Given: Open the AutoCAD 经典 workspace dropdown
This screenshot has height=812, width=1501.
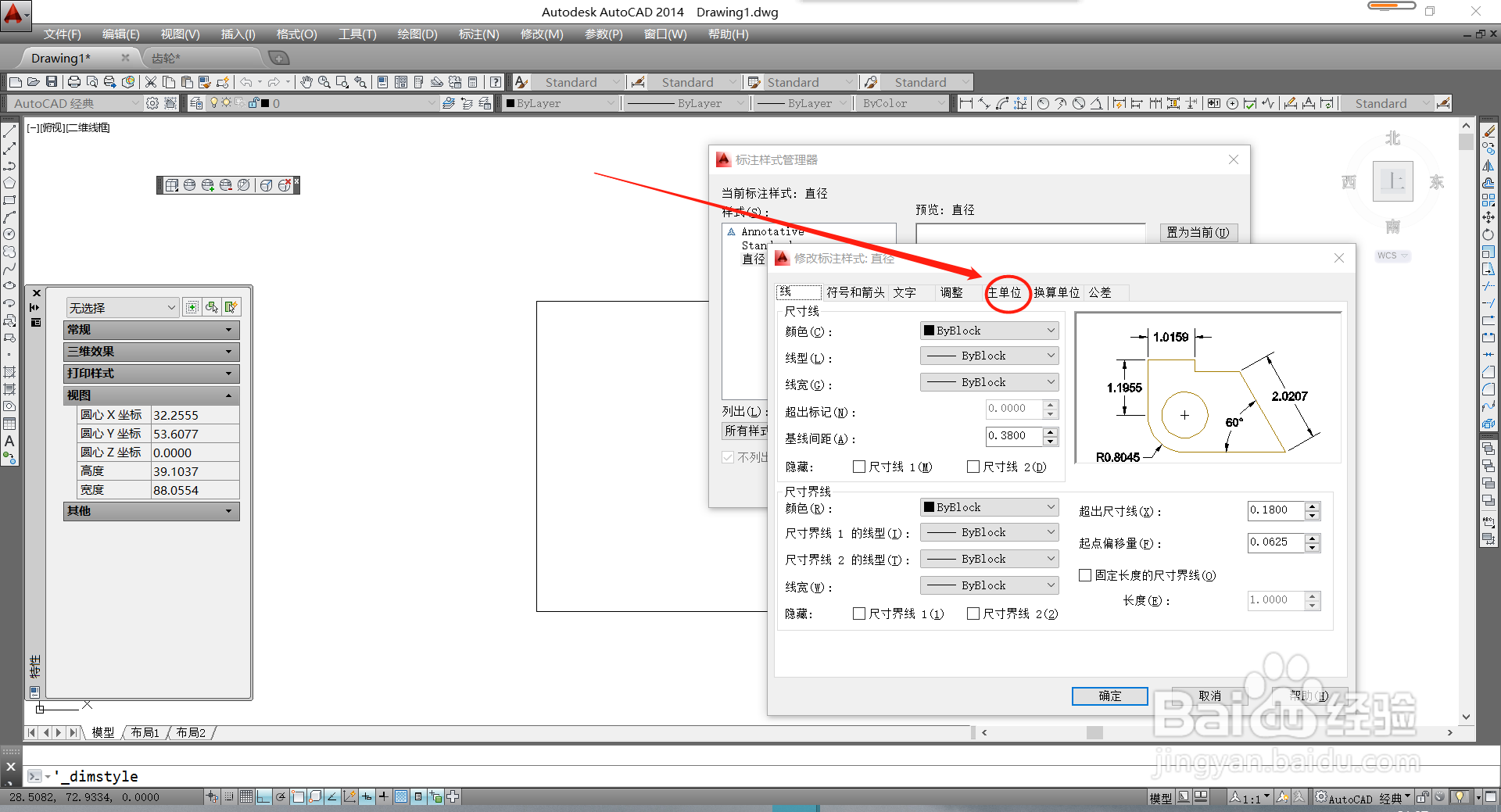Looking at the screenshot, I should point(74,103).
